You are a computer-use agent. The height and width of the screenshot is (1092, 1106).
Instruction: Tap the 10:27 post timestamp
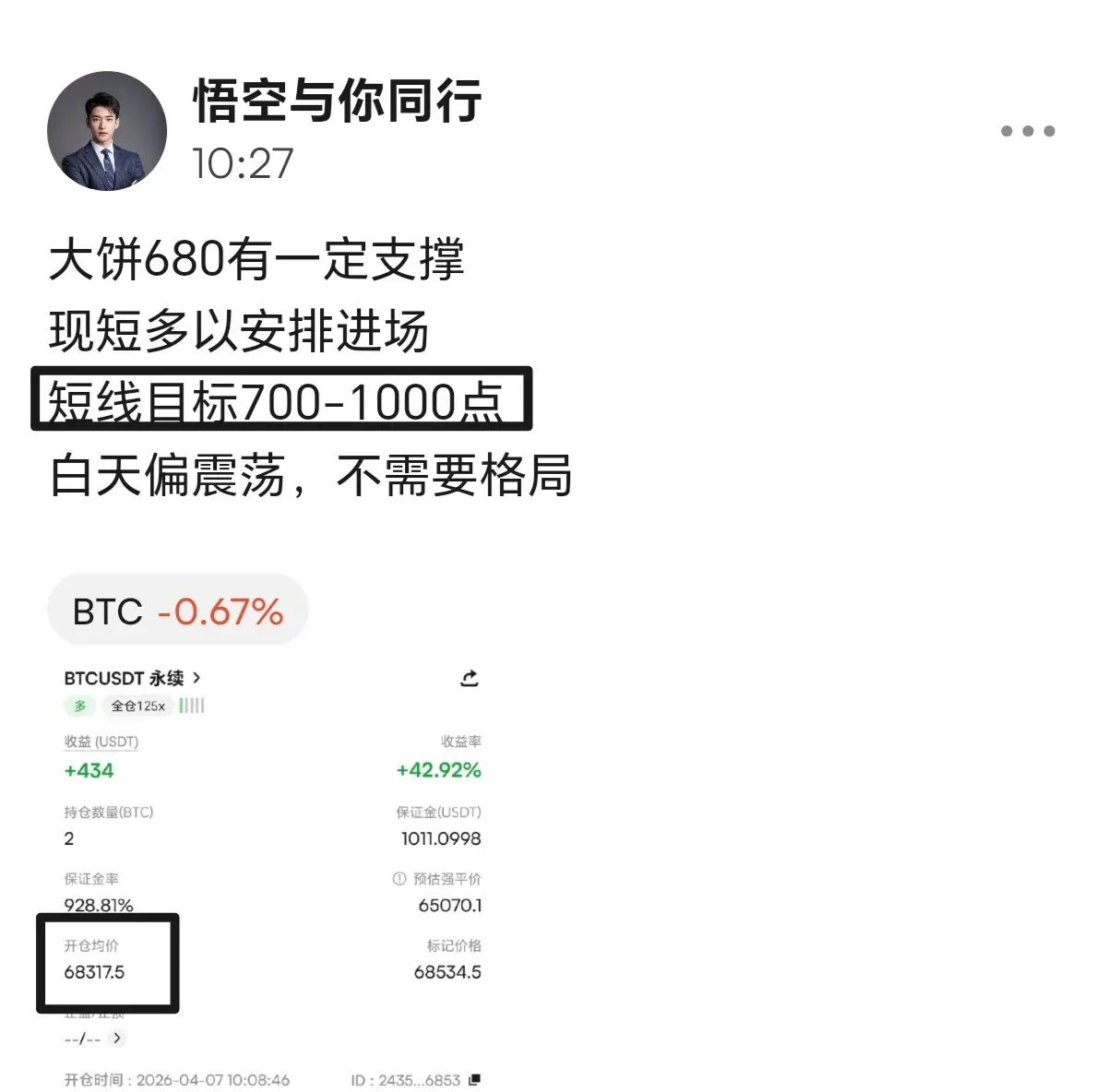[x=242, y=163]
